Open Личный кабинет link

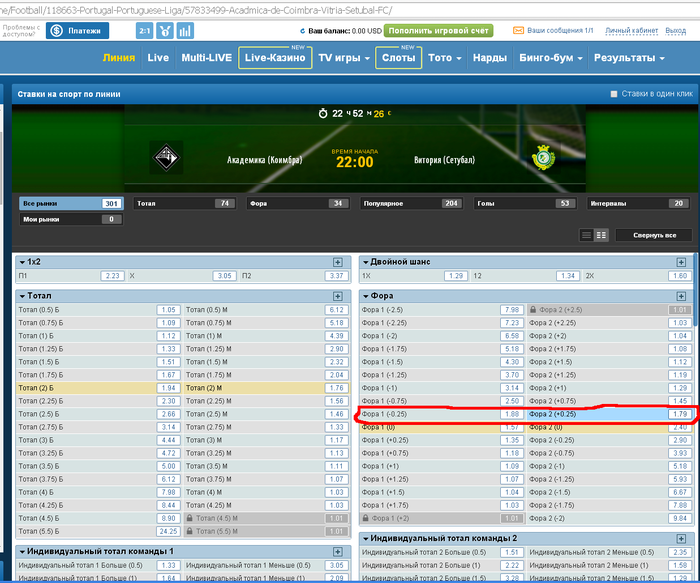[x=631, y=30]
